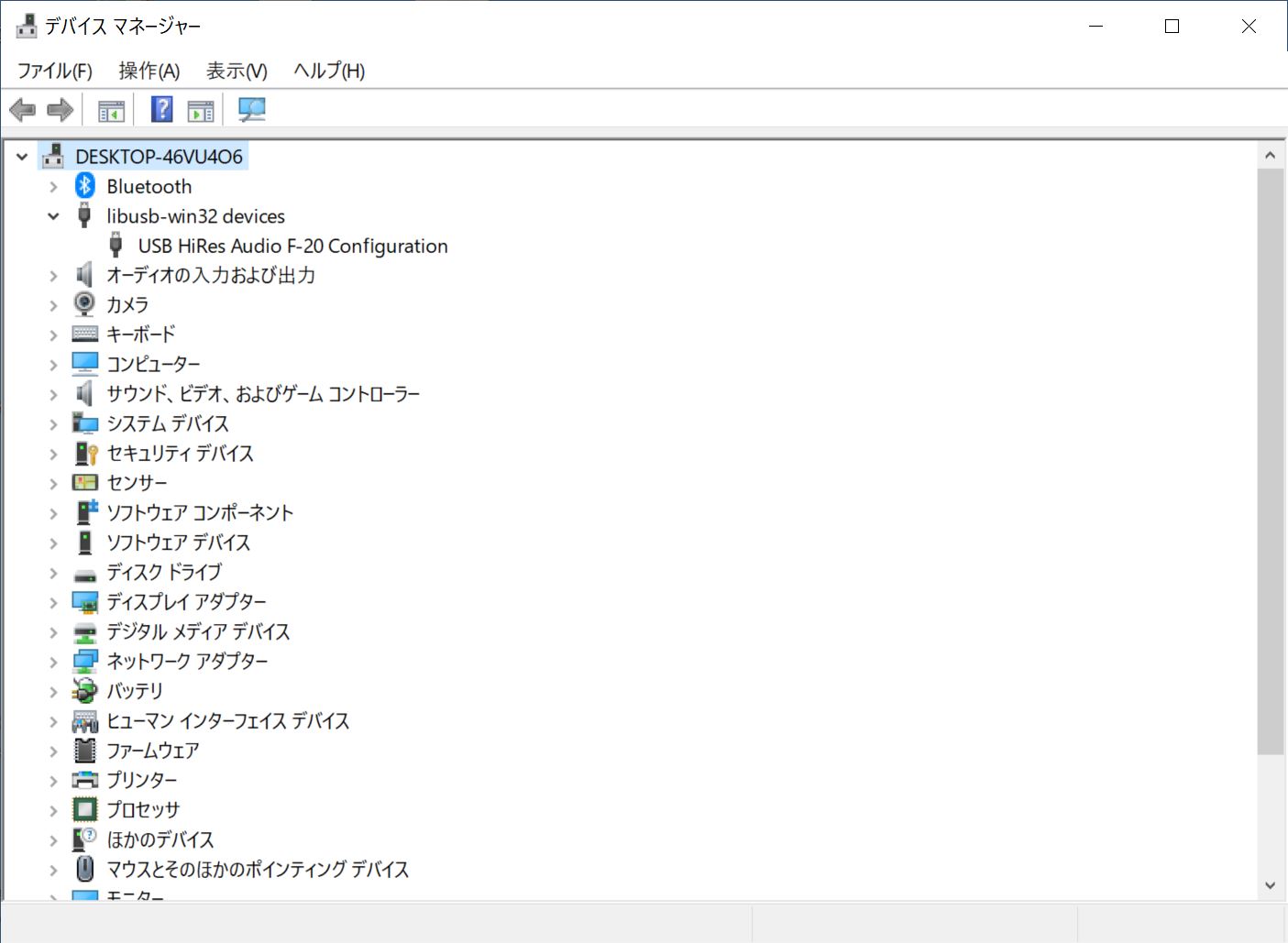Go back with the left arrow toolbar icon
The image size is (1288, 943).
[x=23, y=110]
